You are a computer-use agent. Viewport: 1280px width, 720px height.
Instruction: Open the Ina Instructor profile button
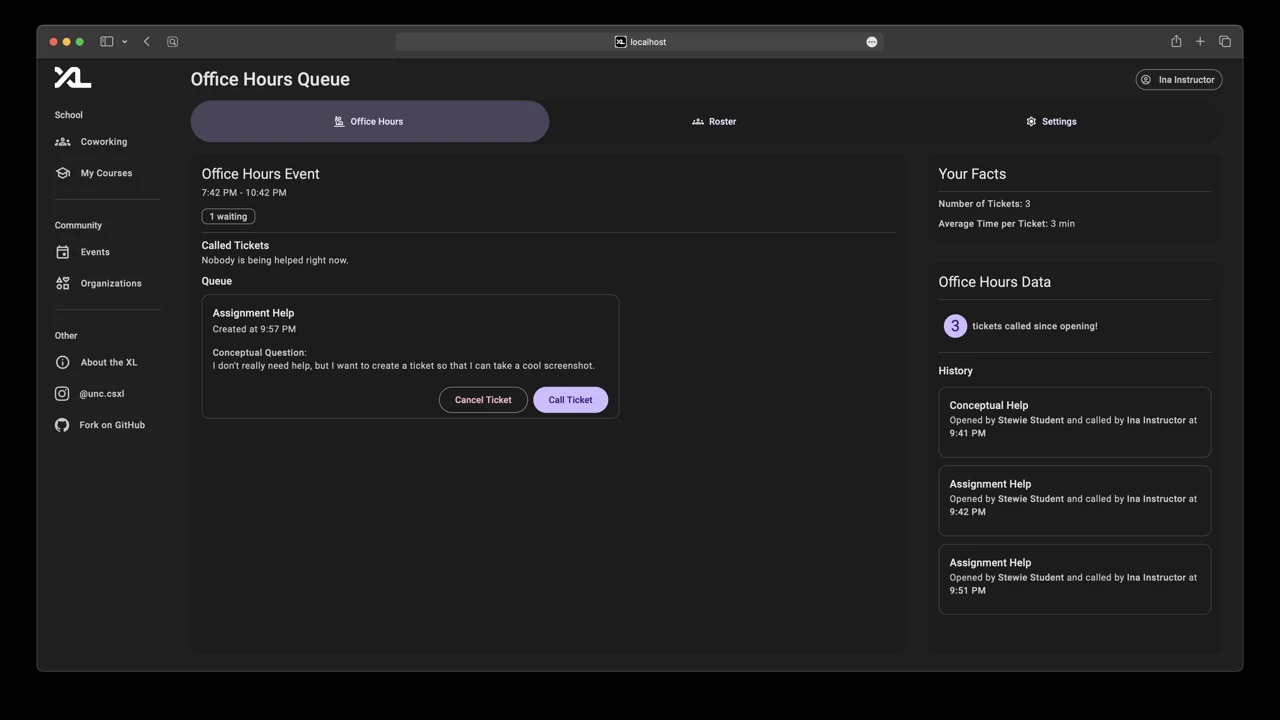point(1179,80)
